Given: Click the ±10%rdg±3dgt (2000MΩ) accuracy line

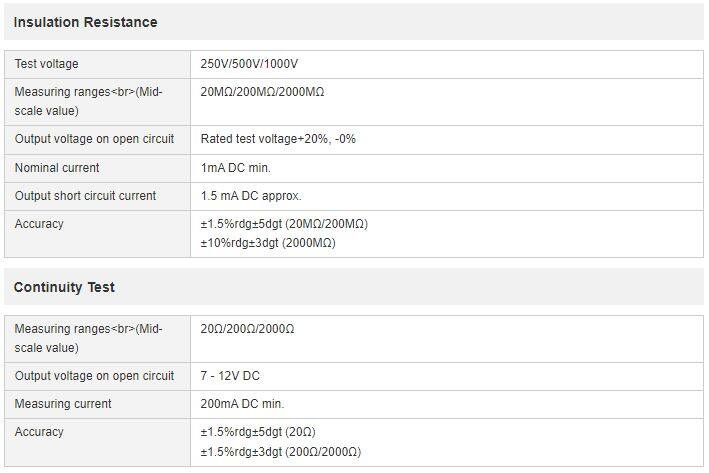Looking at the screenshot, I should 268,243.
